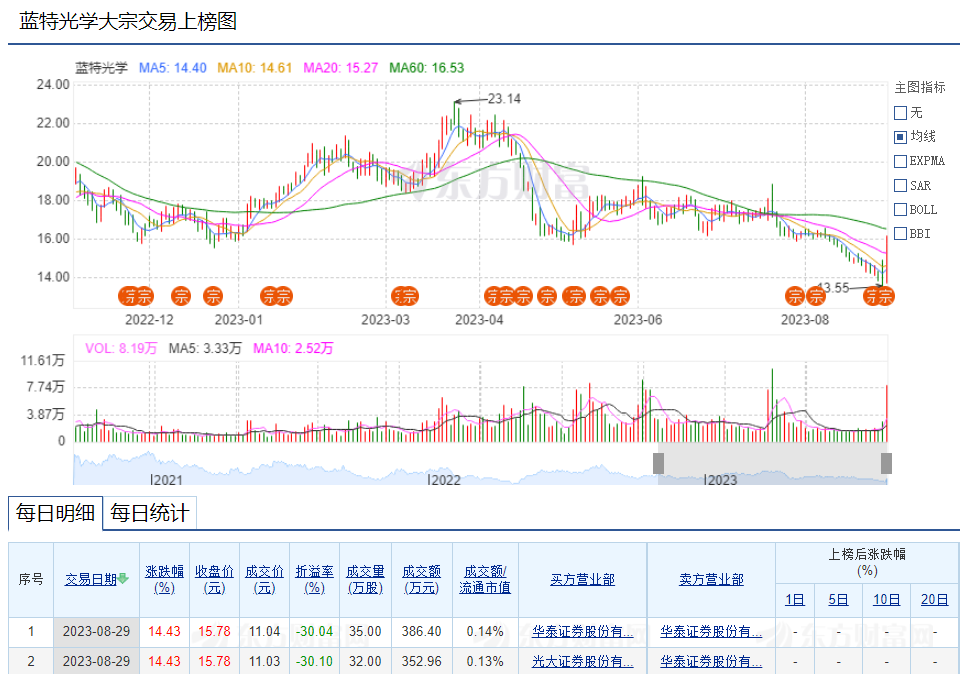Screen dimensions: 972x674
Task: Enable the EXPMA indicator checkbox
Action: pyautogui.click(x=900, y=161)
